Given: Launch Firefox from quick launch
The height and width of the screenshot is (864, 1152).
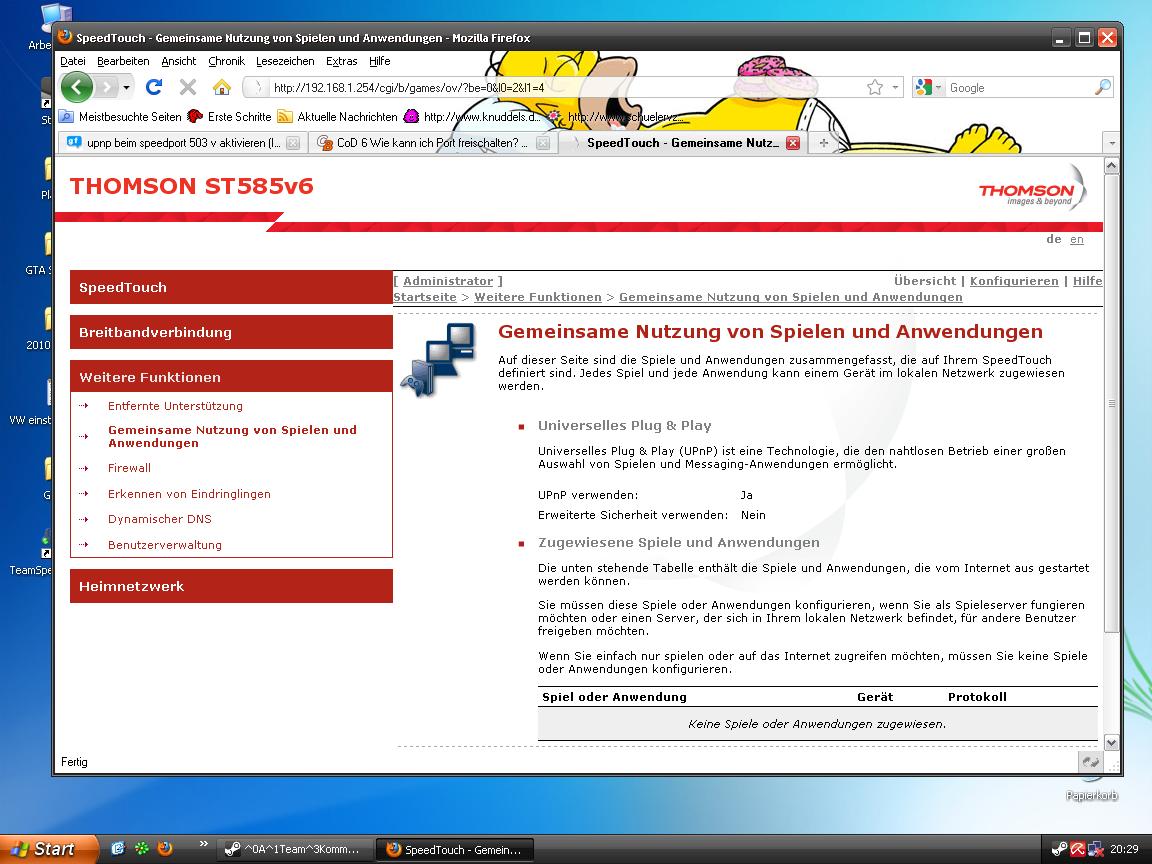Looking at the screenshot, I should coord(165,849).
